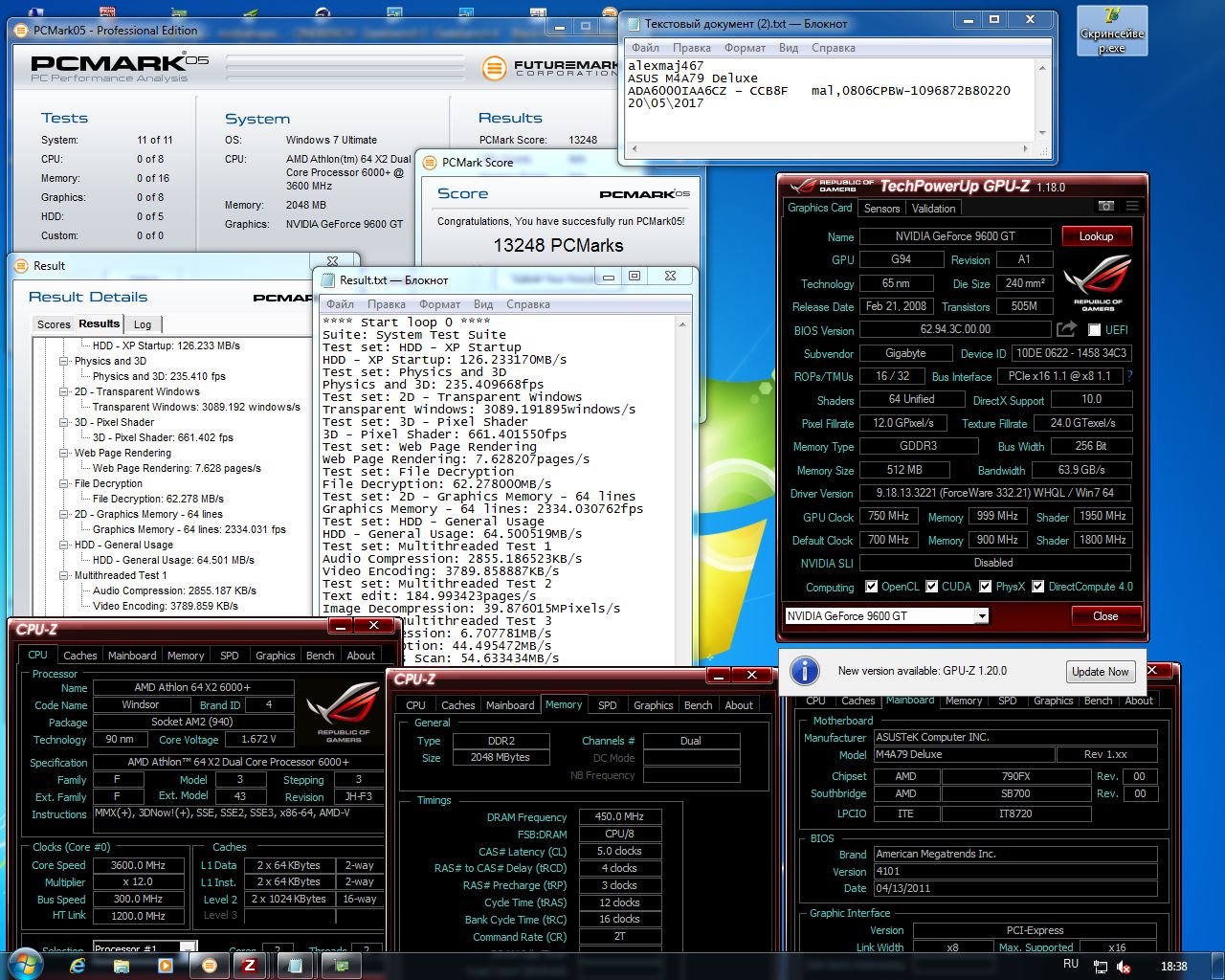
Task: Click the GPU Name field NVIDIA GeForce 9600 GT
Action: [955, 236]
